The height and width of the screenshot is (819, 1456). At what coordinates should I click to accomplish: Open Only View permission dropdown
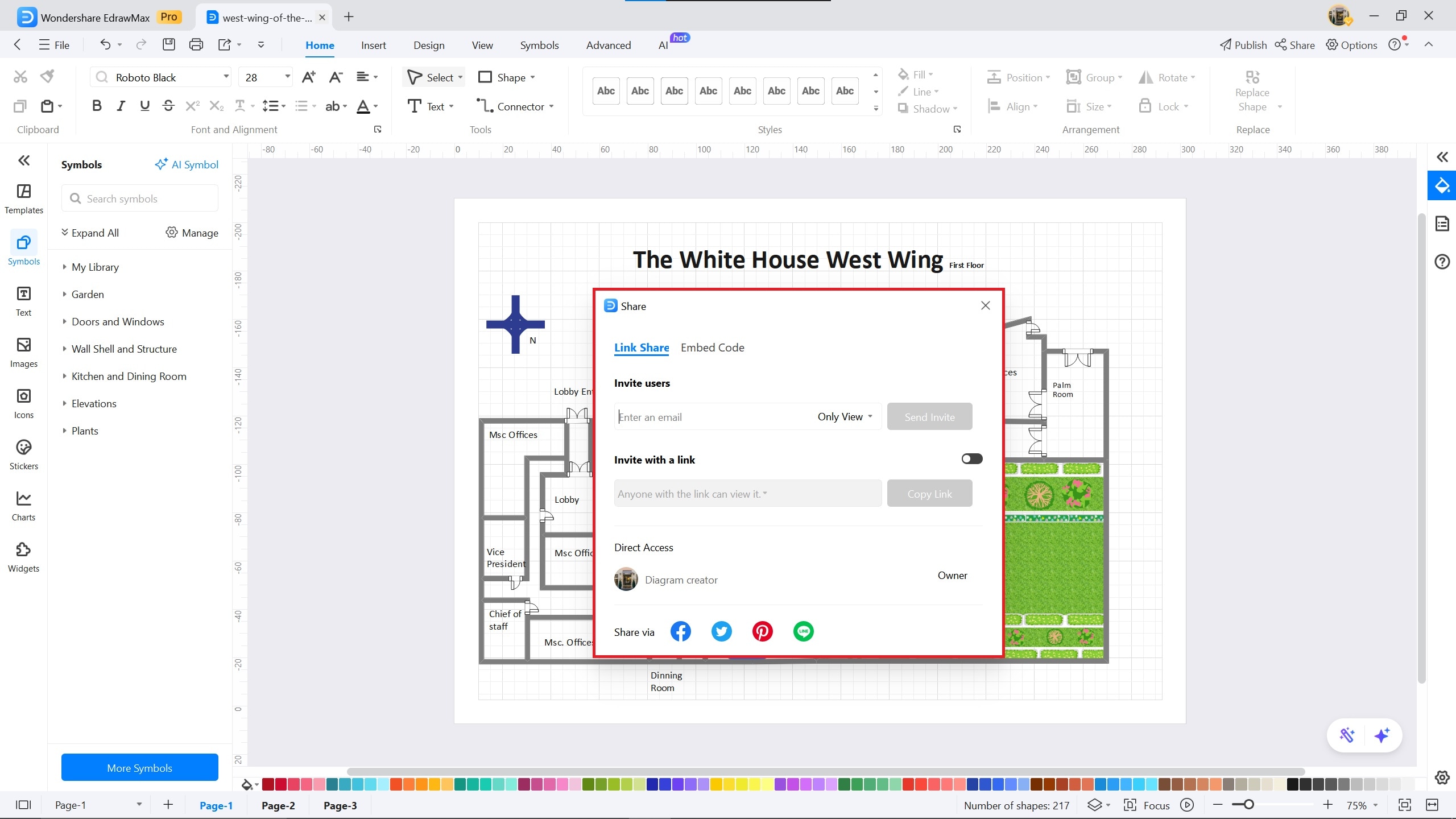(845, 417)
